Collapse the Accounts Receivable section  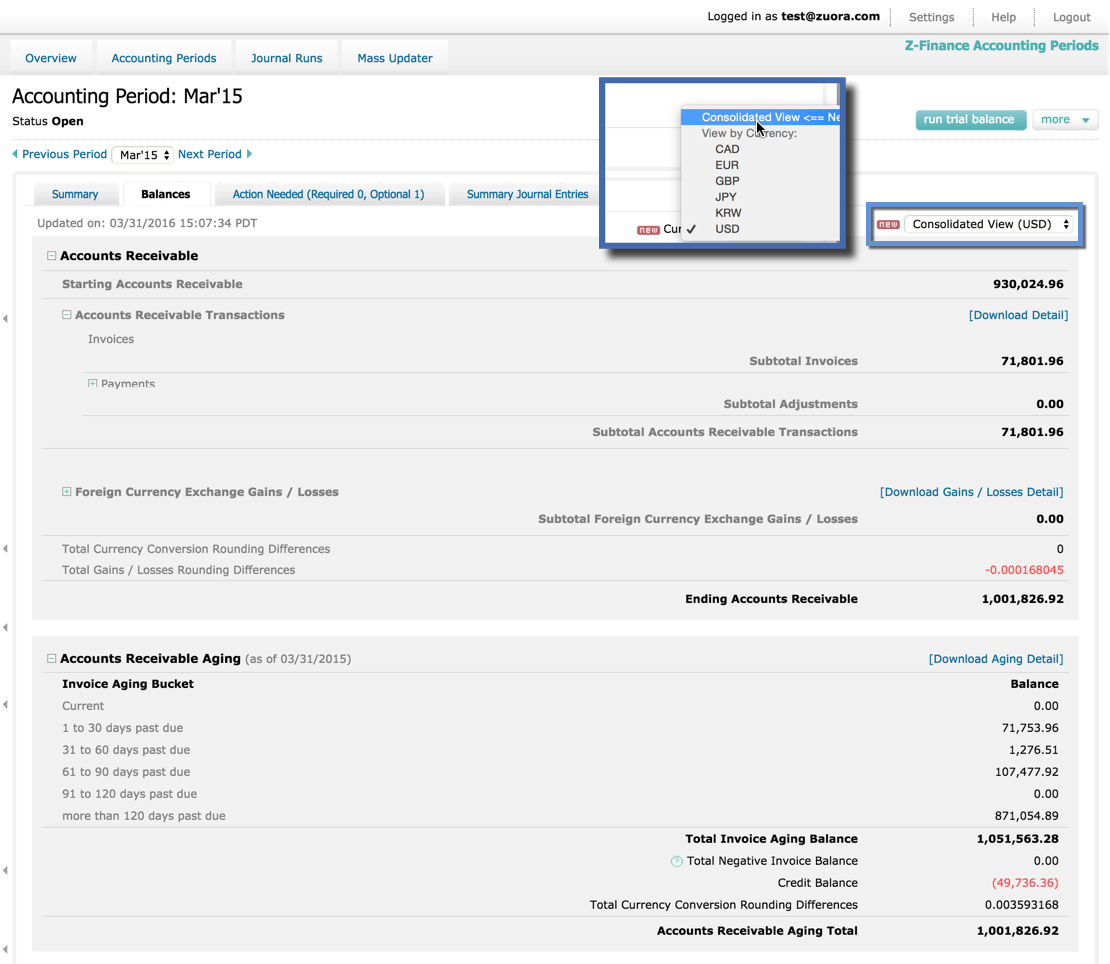click(52, 256)
